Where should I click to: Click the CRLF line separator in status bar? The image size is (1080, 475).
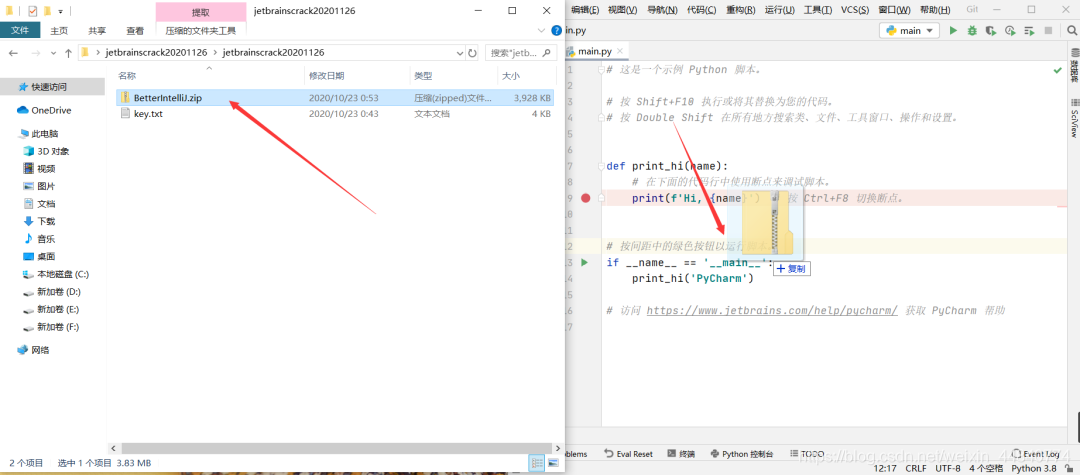coord(915,468)
